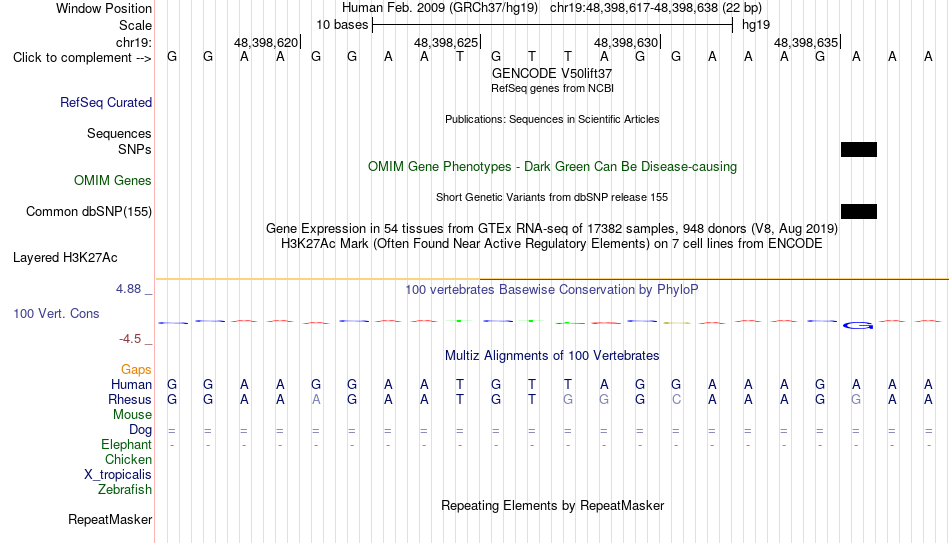The height and width of the screenshot is (543, 950).
Task: Click the RepeatMasker track label
Action: tap(110, 519)
